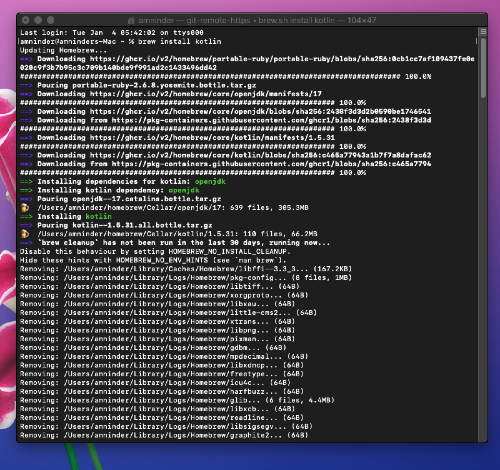Screen dimensions: 500x470
Task: Click green 'openjdk' in kotlin dependency line
Action: click(184, 190)
